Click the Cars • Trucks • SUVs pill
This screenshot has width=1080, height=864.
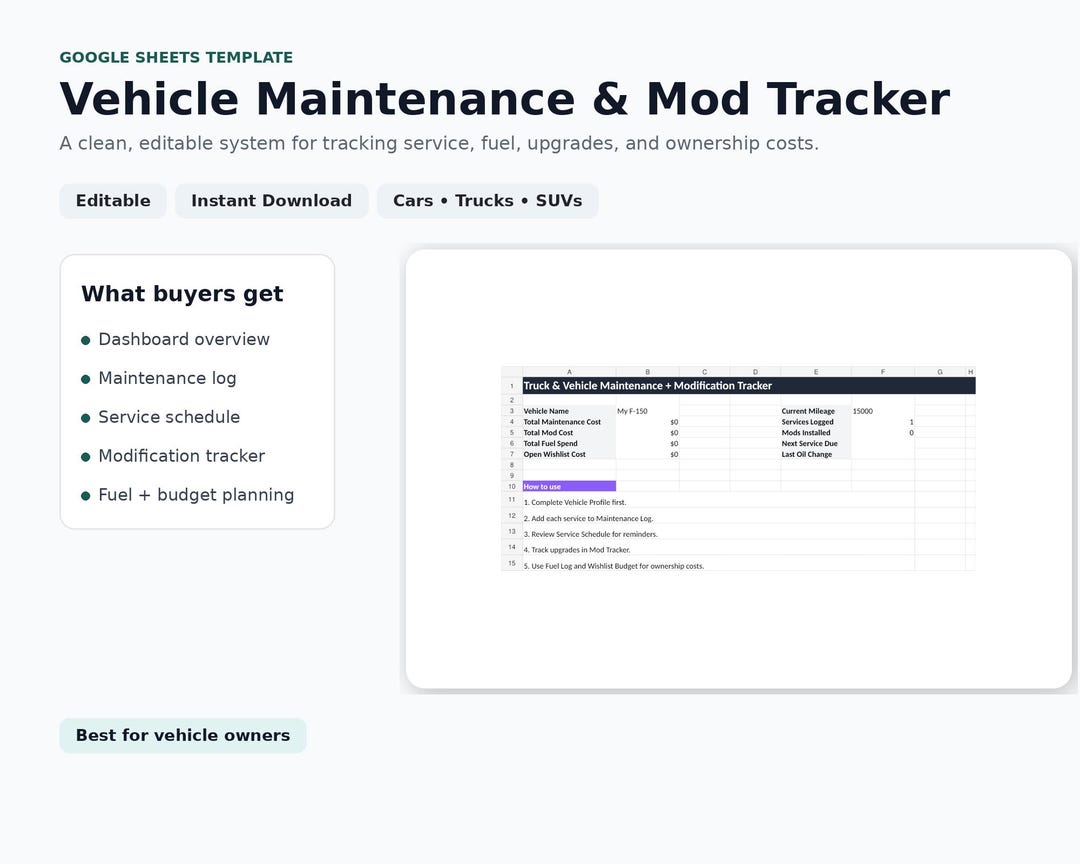pos(488,200)
